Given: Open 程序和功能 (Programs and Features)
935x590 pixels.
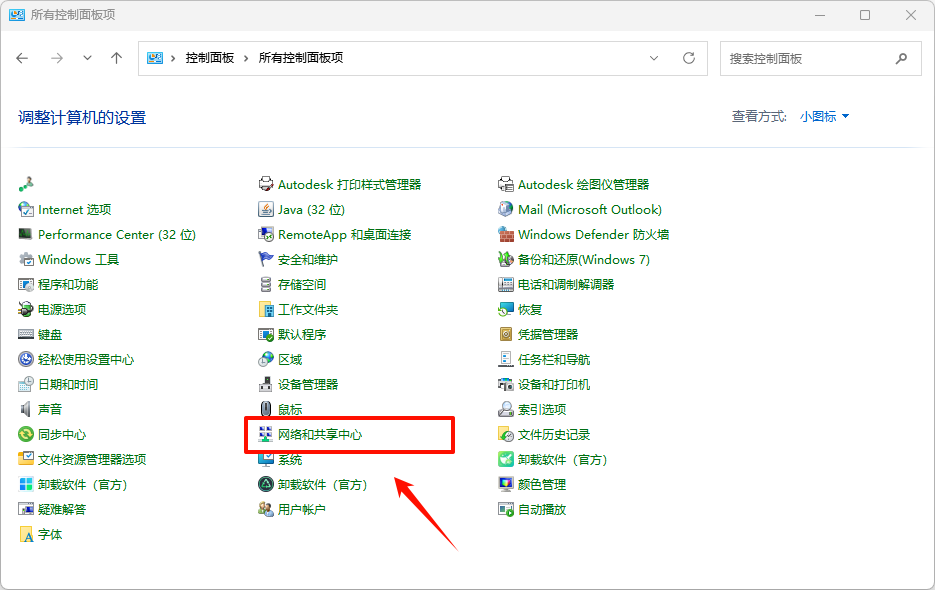Looking at the screenshot, I should coord(62,284).
